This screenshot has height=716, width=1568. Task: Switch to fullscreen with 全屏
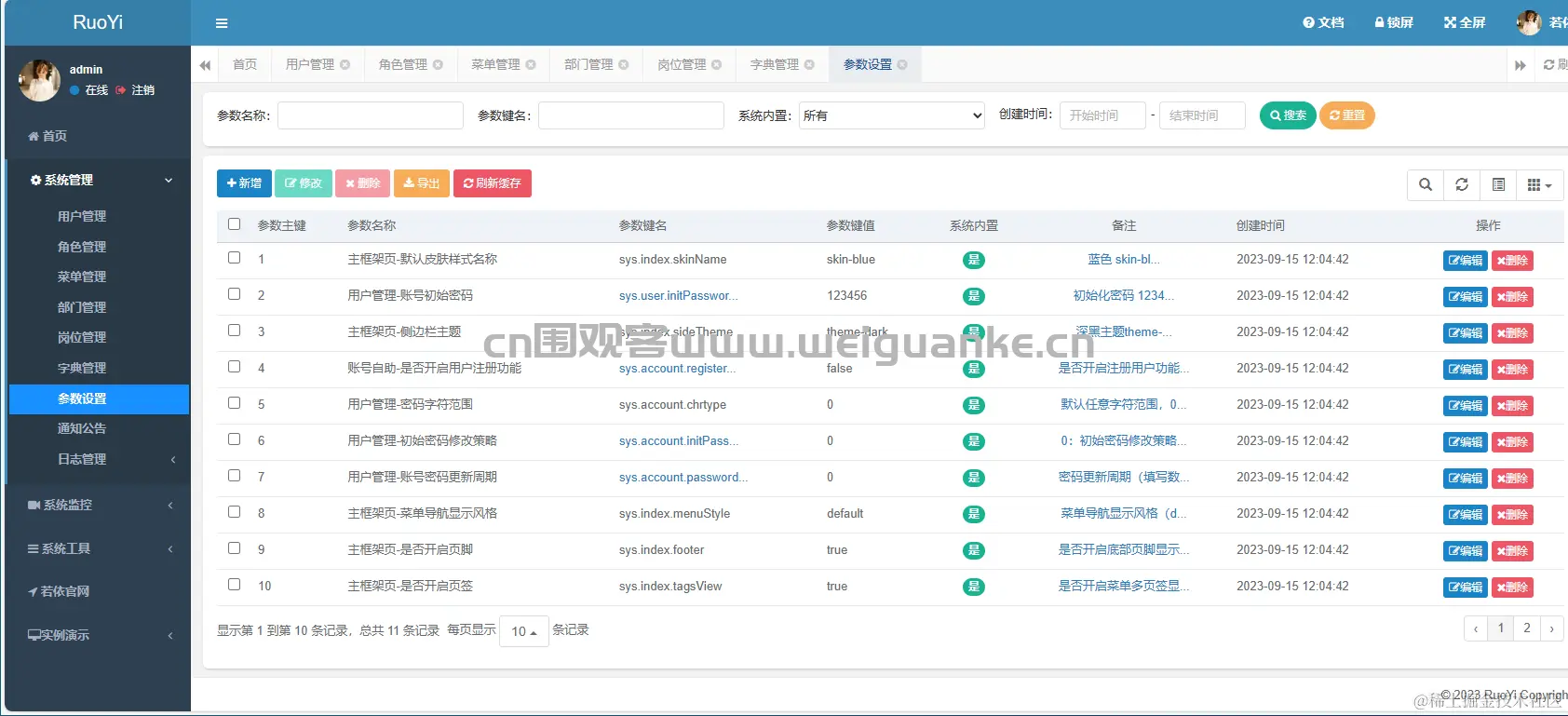[x=1465, y=22]
